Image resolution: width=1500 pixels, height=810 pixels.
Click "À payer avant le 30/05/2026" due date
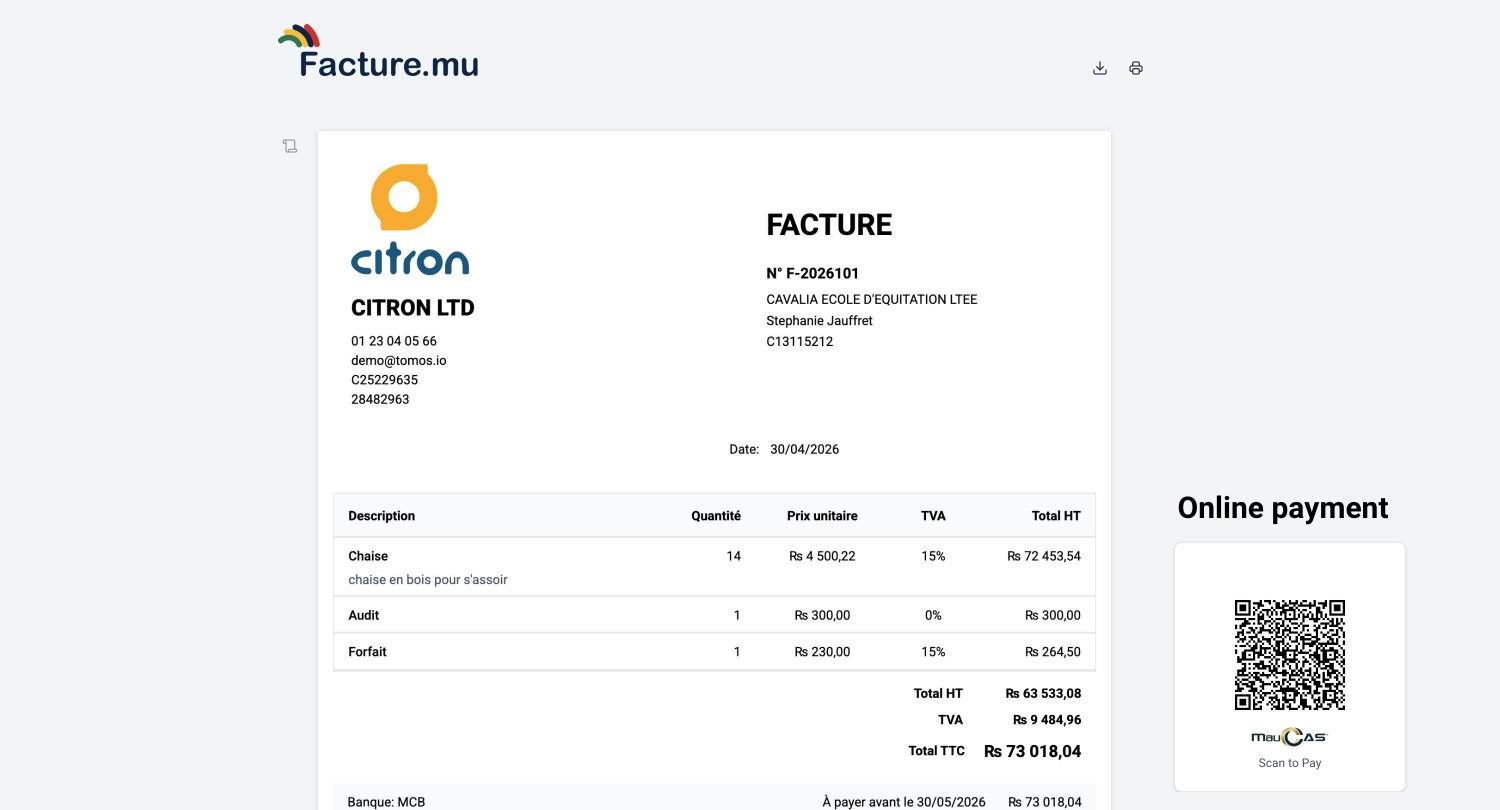point(904,802)
